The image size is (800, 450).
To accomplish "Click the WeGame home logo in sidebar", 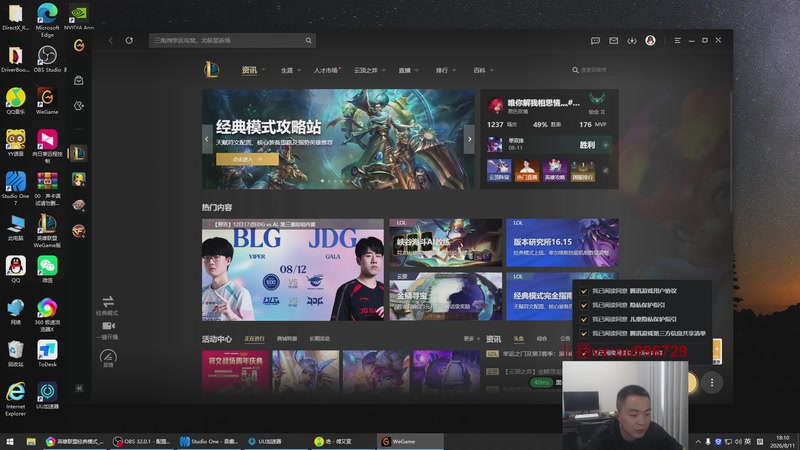I will tap(79, 45).
